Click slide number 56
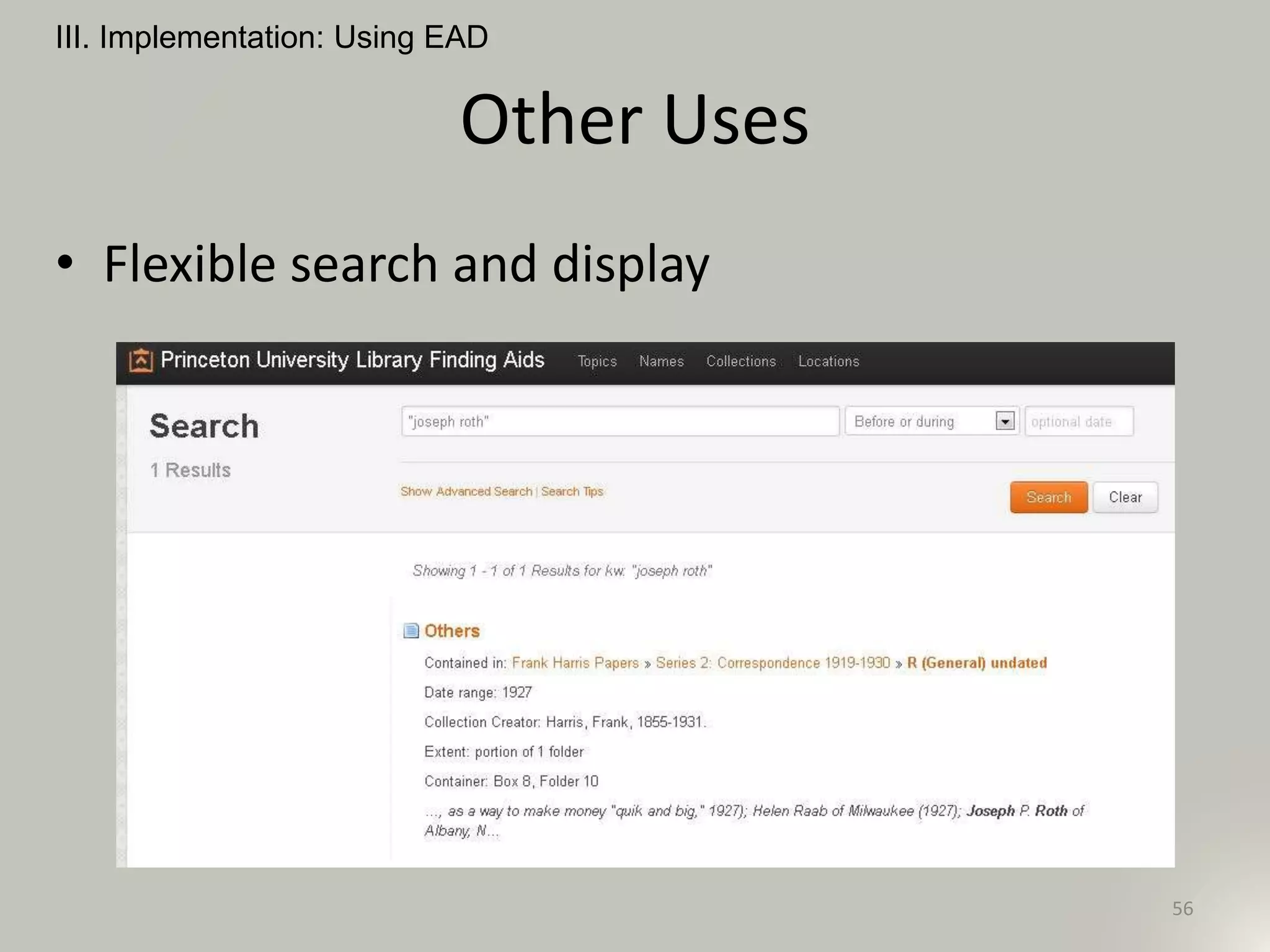1270x952 pixels. coord(1182,909)
